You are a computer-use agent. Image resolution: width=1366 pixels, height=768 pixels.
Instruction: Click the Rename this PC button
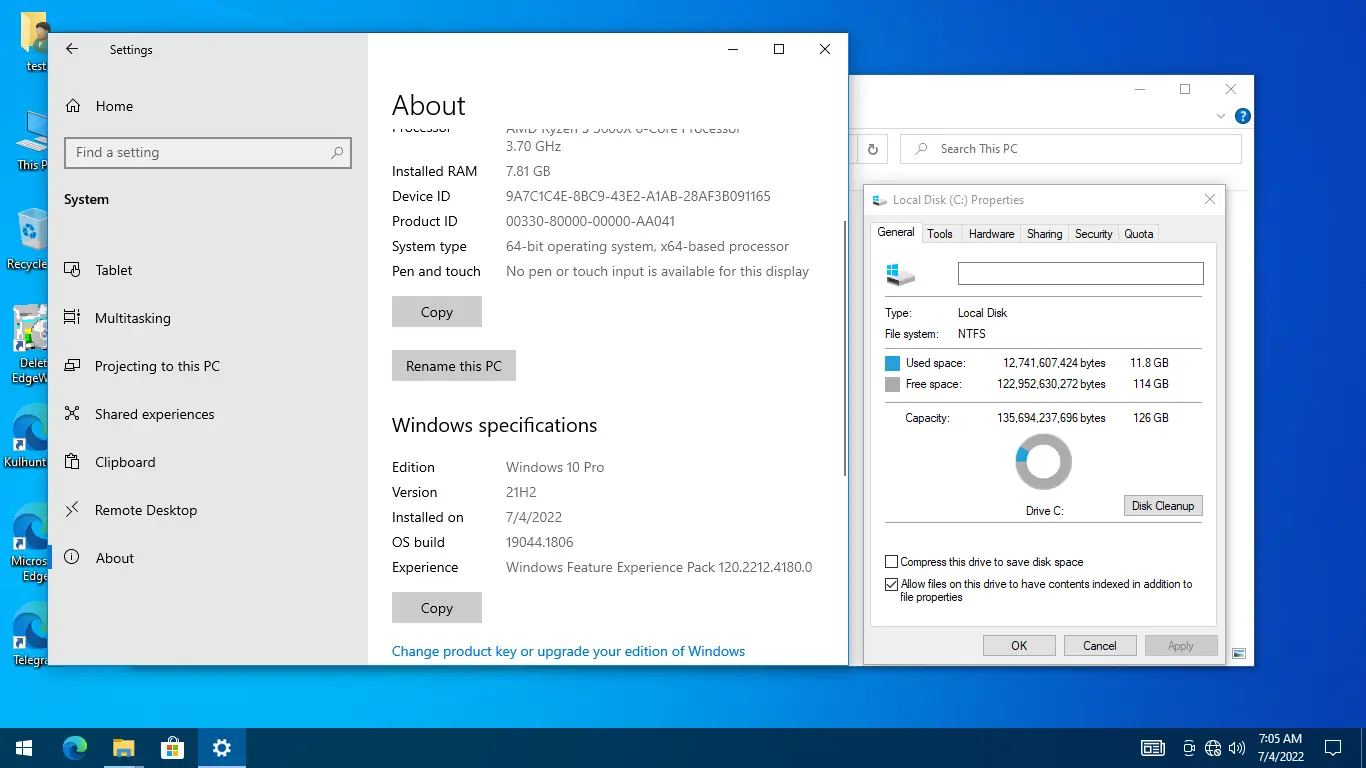pos(453,365)
